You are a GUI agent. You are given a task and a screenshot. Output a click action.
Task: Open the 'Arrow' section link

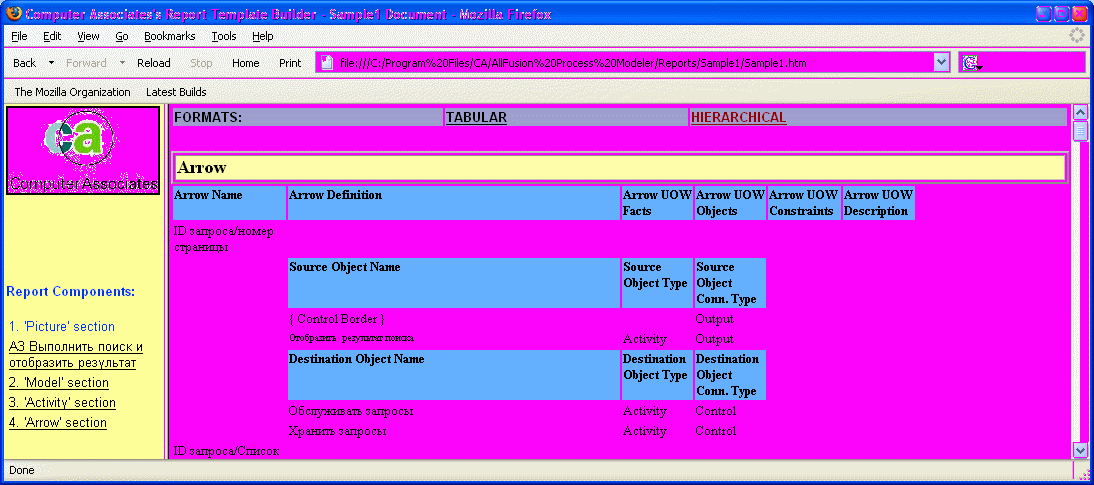[x=58, y=422]
